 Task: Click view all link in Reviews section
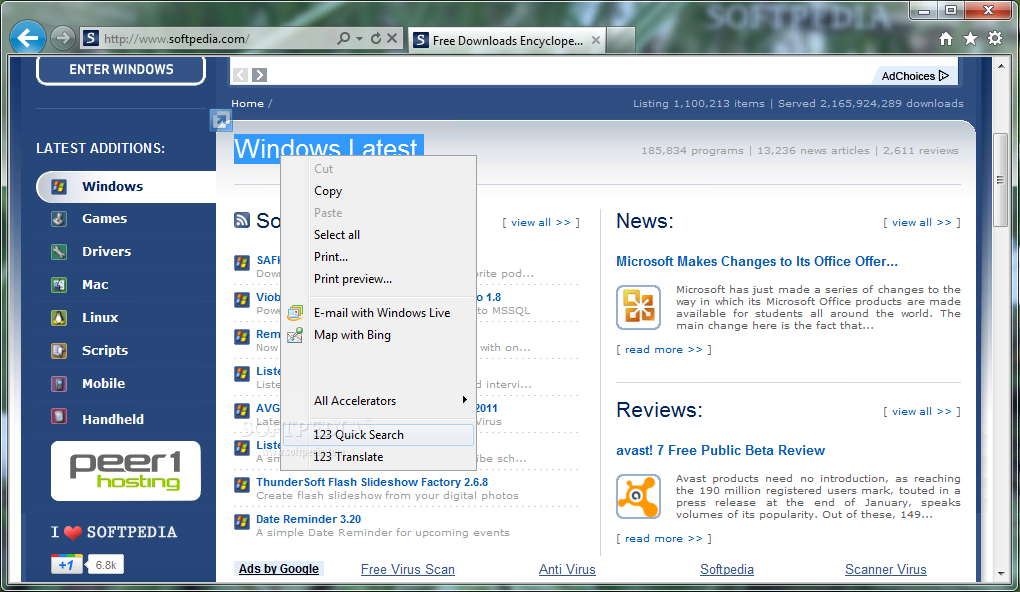(922, 412)
